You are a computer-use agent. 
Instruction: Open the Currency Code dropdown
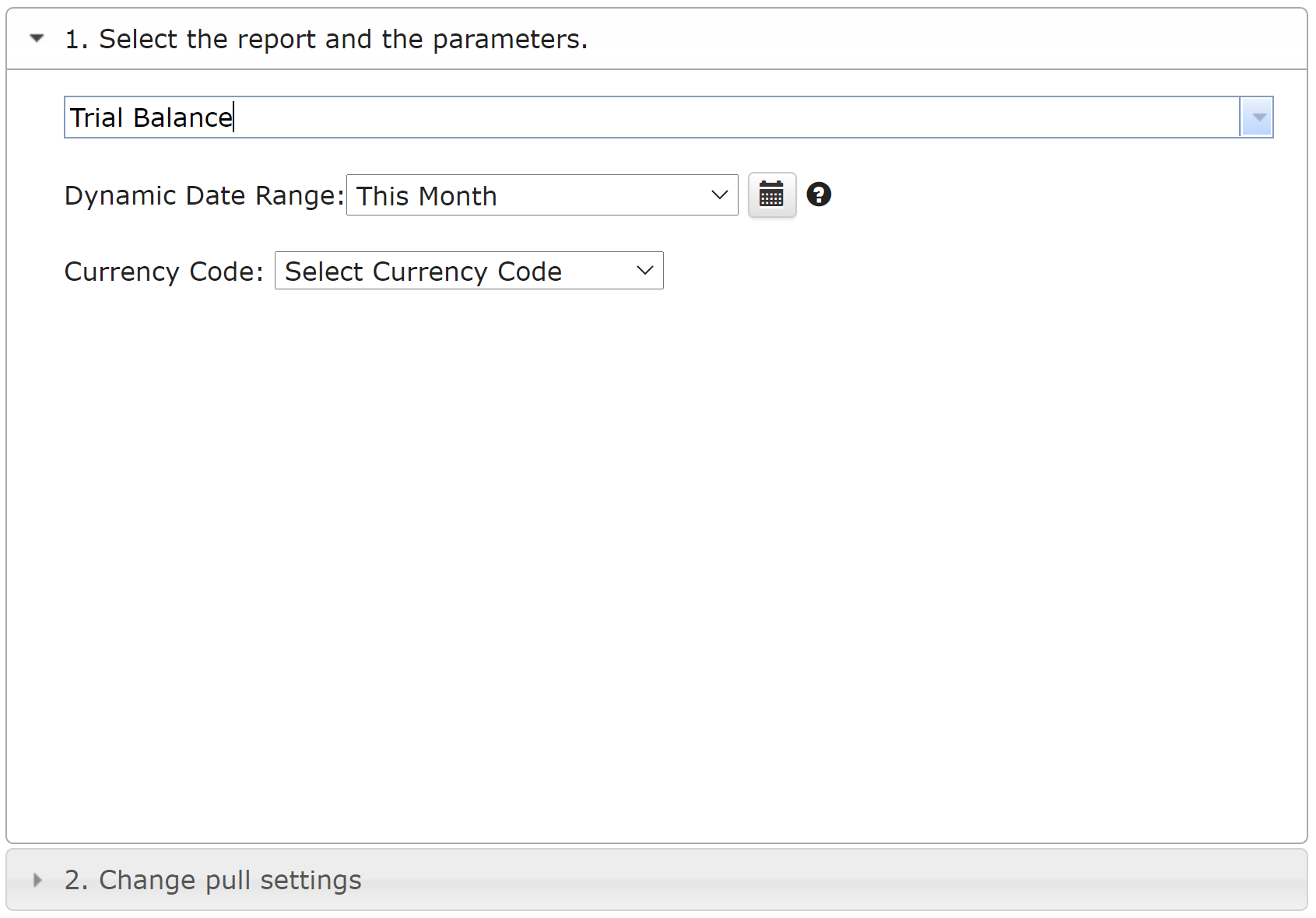[469, 271]
